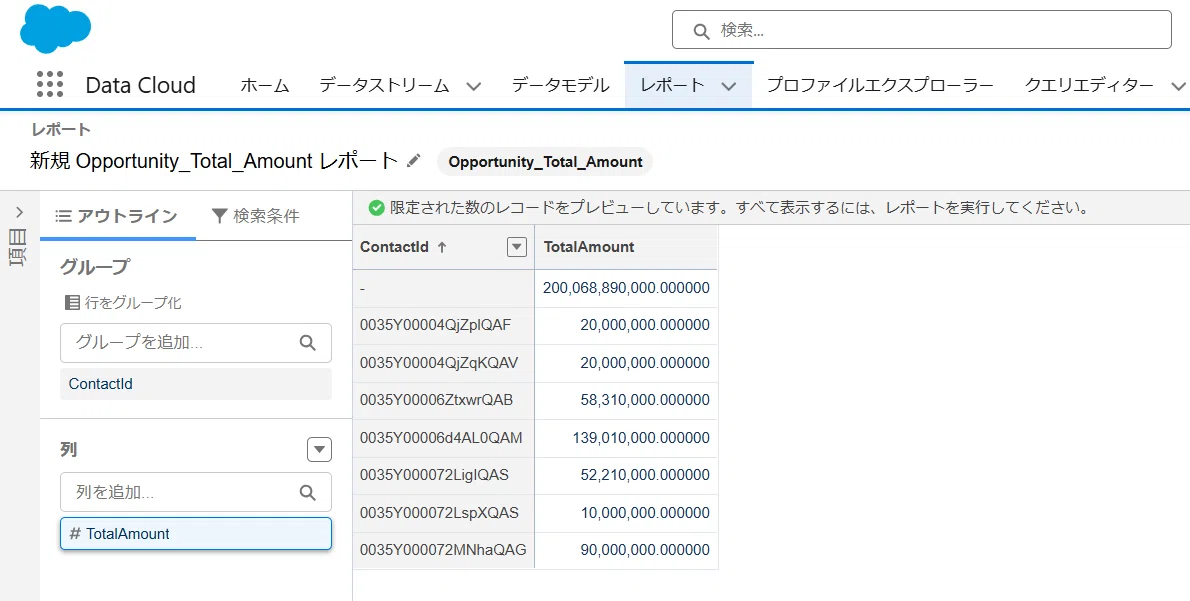
Task: Open the クエリエディター tab
Action: (1089, 85)
